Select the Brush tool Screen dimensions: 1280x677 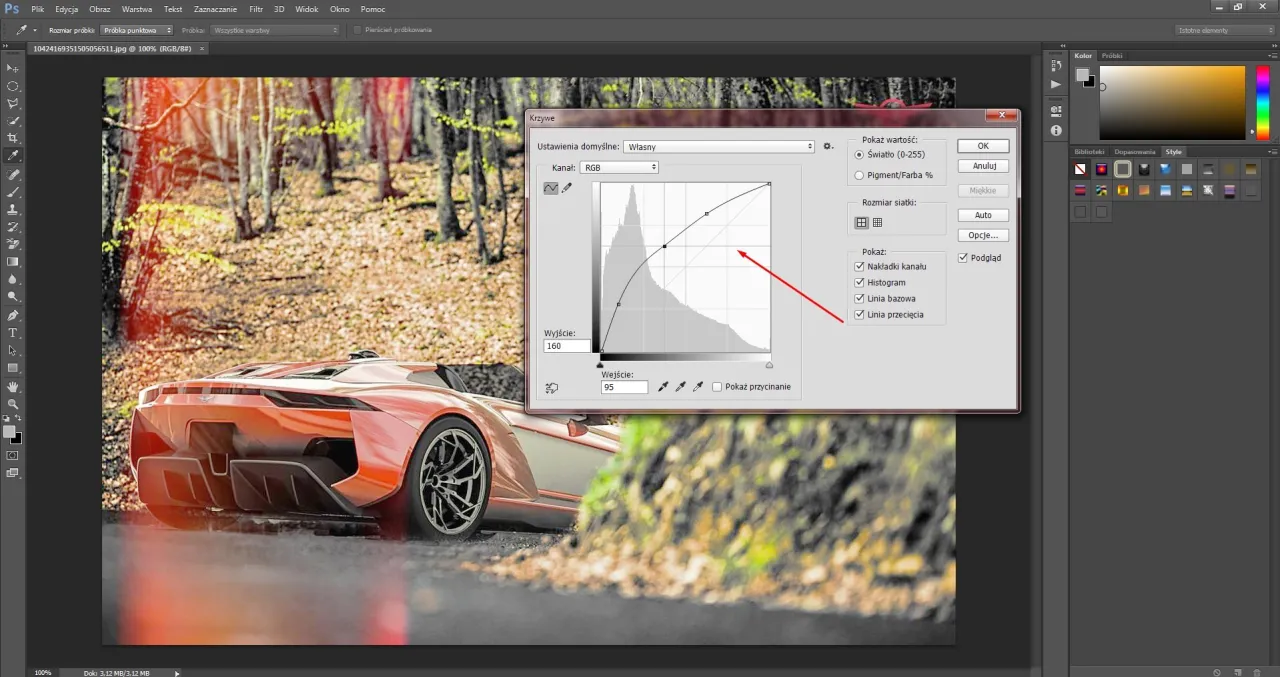(x=12, y=190)
